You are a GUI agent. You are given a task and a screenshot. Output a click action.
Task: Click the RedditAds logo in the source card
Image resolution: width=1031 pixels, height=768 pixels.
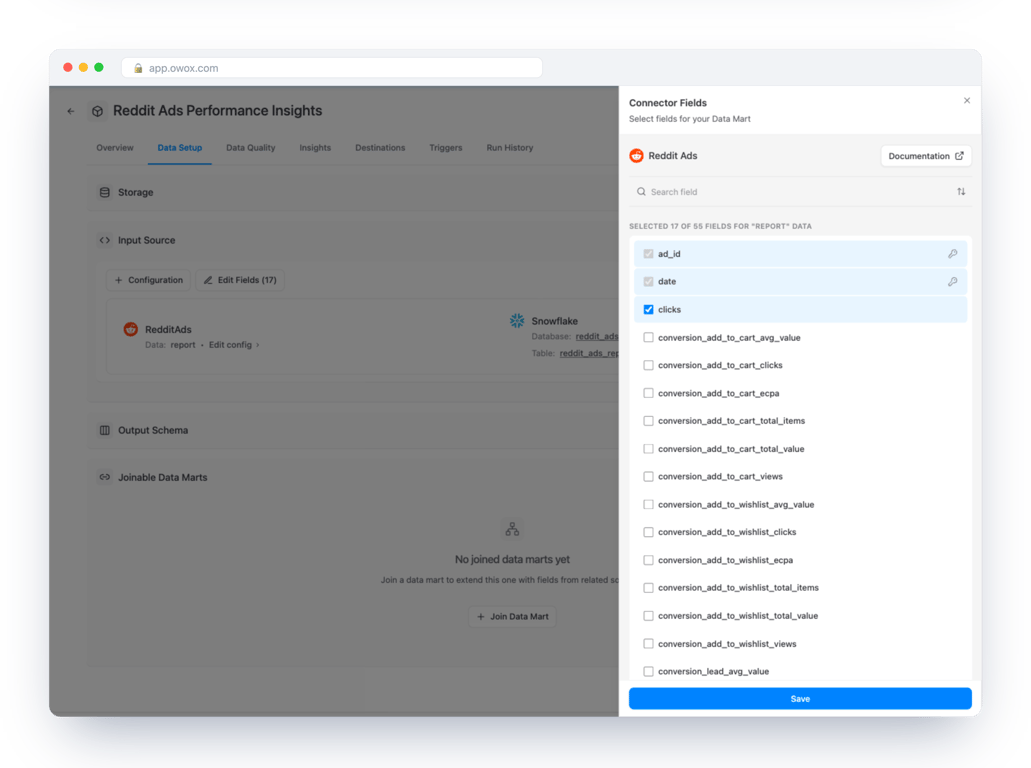(131, 329)
